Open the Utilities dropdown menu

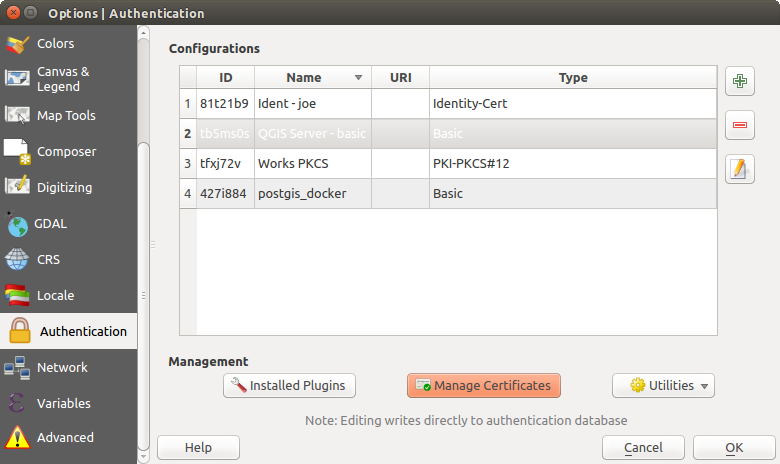point(663,385)
